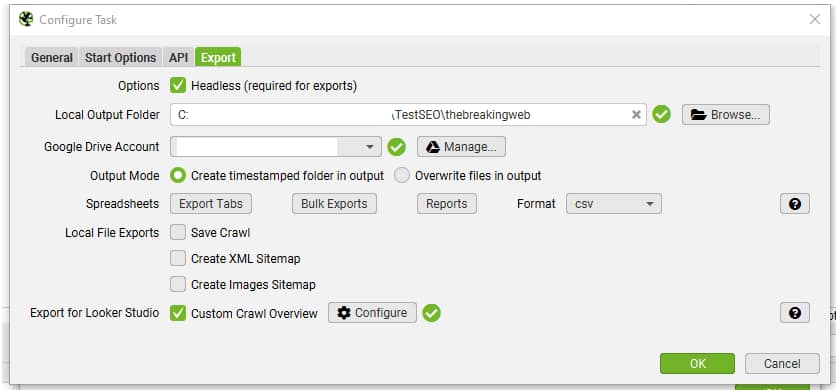Select the Export tab
The height and width of the screenshot is (390, 836).
point(218,57)
